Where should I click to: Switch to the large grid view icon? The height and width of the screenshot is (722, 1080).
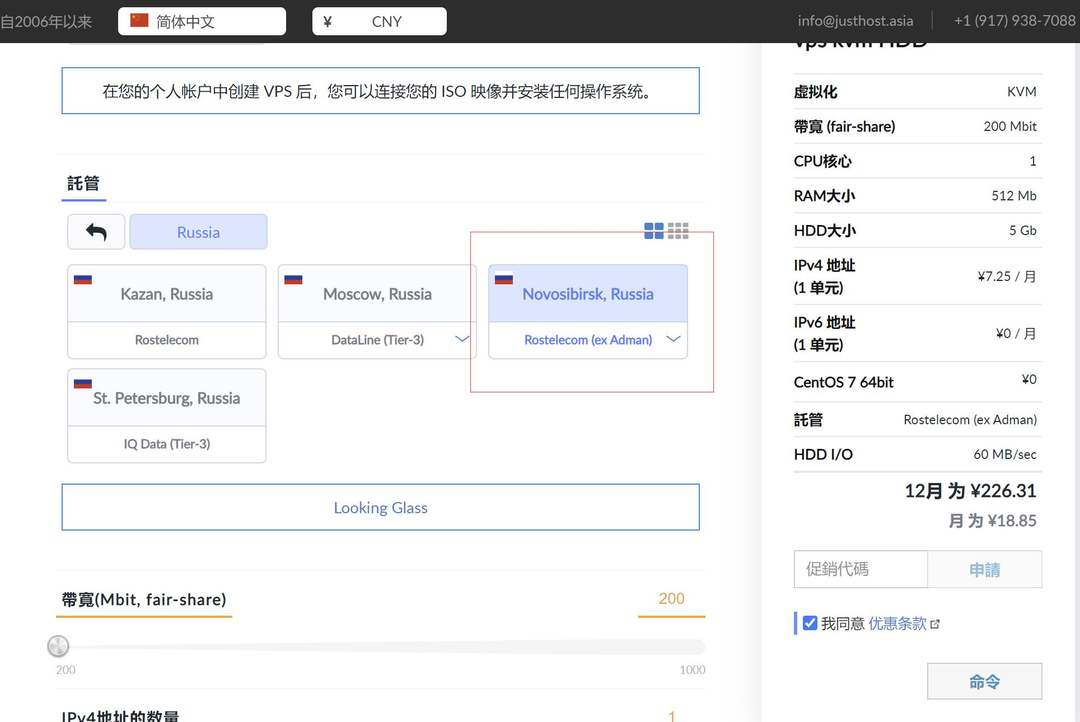pos(652,230)
